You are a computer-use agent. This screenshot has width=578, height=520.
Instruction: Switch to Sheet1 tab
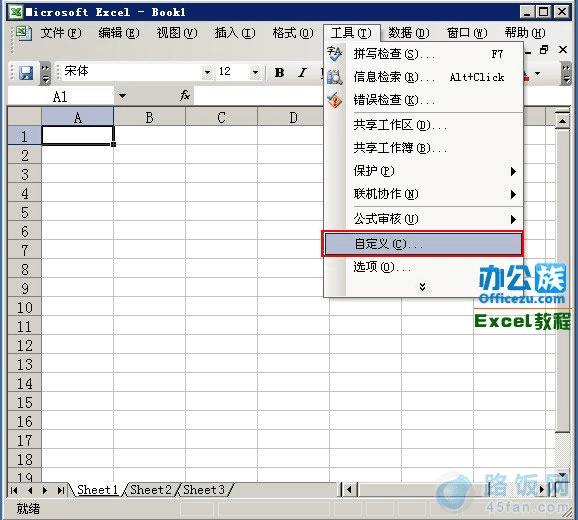coord(97,490)
